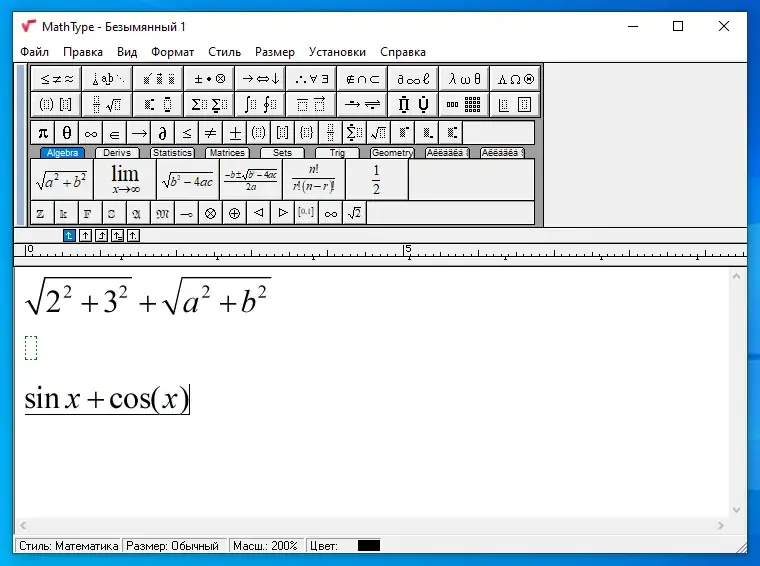This screenshot has height=566, width=760.
Task: Open the labeled arrow templates palette
Action: [362, 104]
